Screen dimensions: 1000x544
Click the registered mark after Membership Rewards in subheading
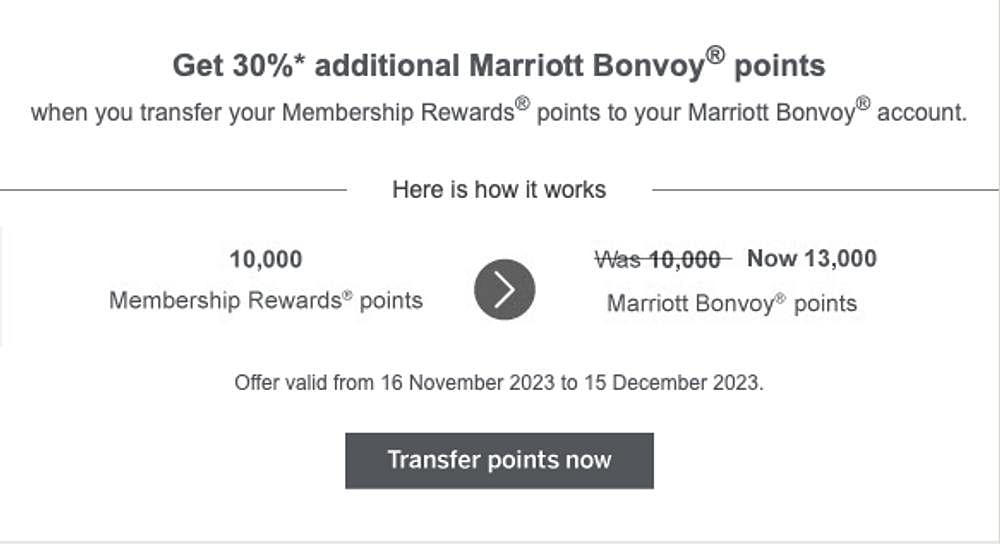click(522, 103)
